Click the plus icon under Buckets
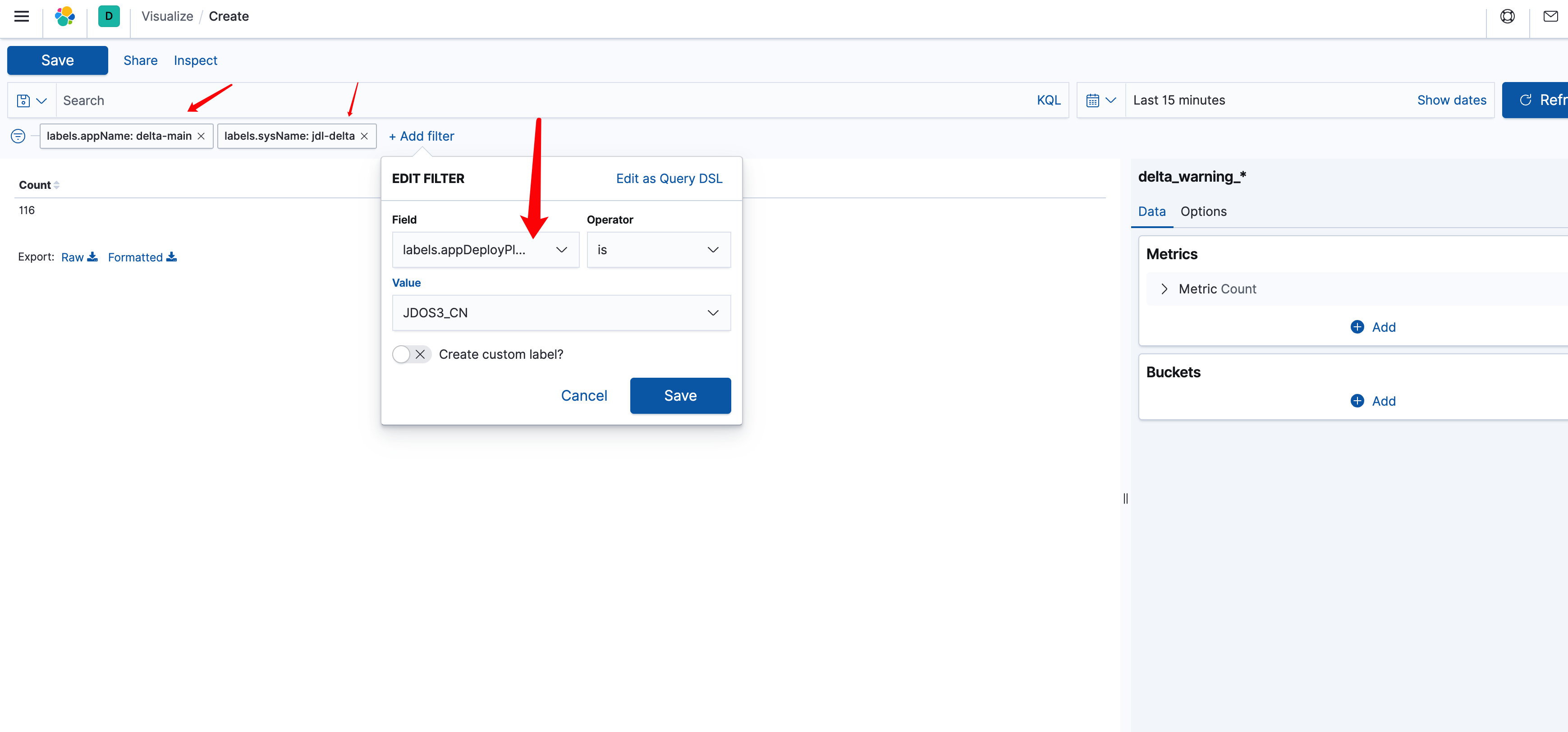This screenshot has width=1568, height=732. click(1357, 401)
